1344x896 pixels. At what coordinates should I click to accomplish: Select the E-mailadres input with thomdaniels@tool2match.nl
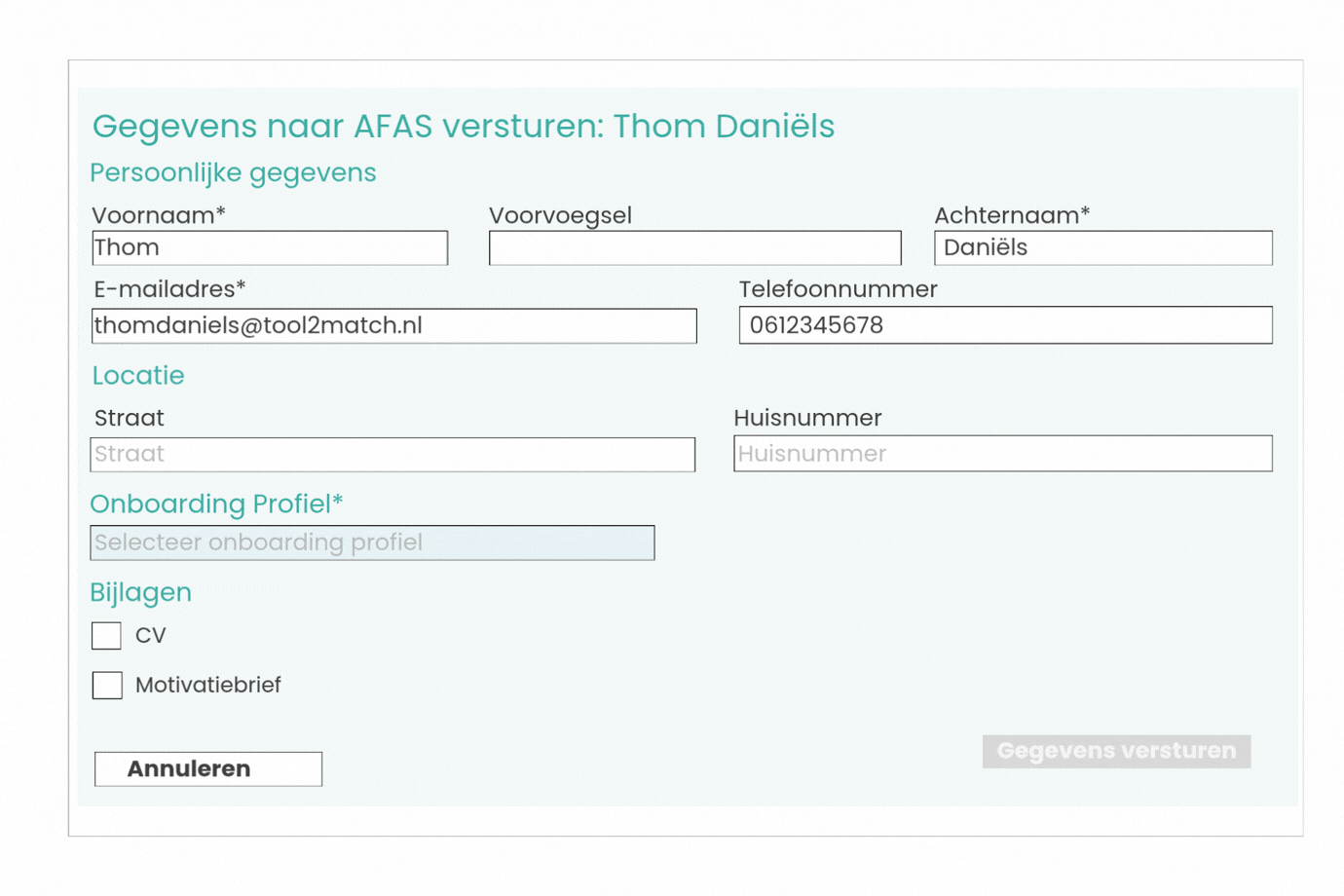393,326
